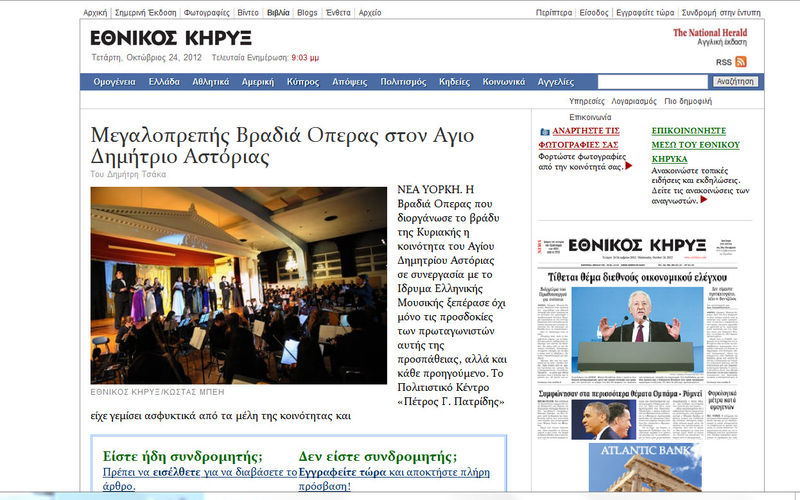Click the ΕΘΝΙΚΟΣ ΚΗΡΥΞ site logo

click(171, 38)
